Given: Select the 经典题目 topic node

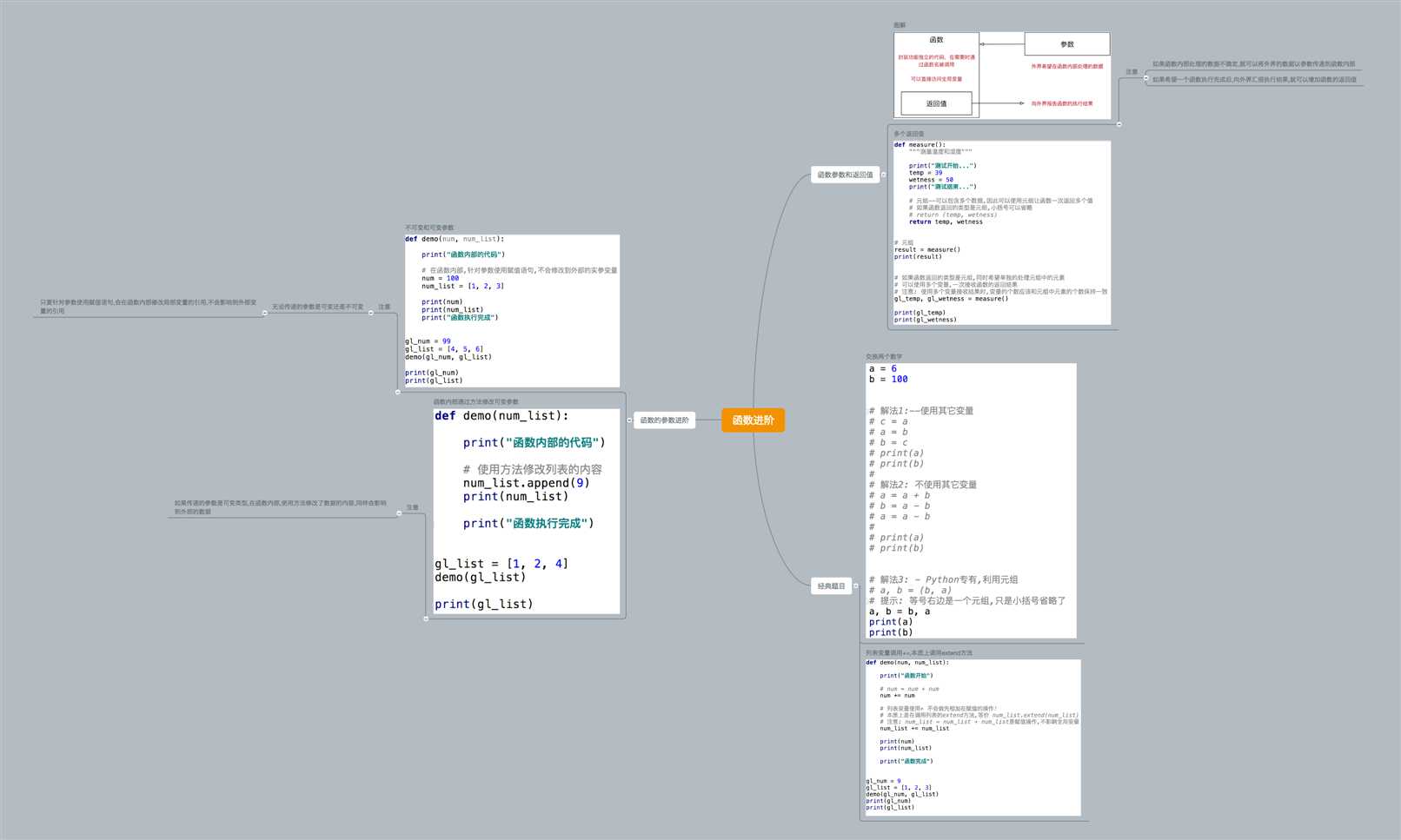Looking at the screenshot, I should [831, 586].
